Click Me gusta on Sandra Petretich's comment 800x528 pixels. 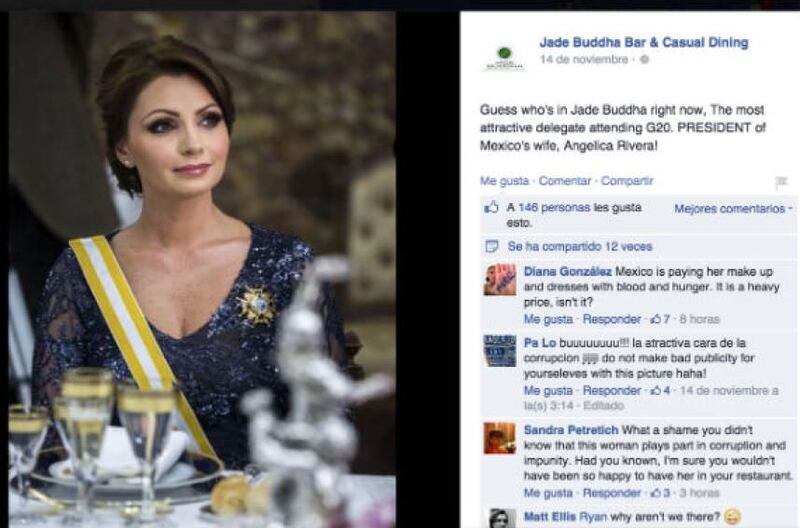pos(548,493)
